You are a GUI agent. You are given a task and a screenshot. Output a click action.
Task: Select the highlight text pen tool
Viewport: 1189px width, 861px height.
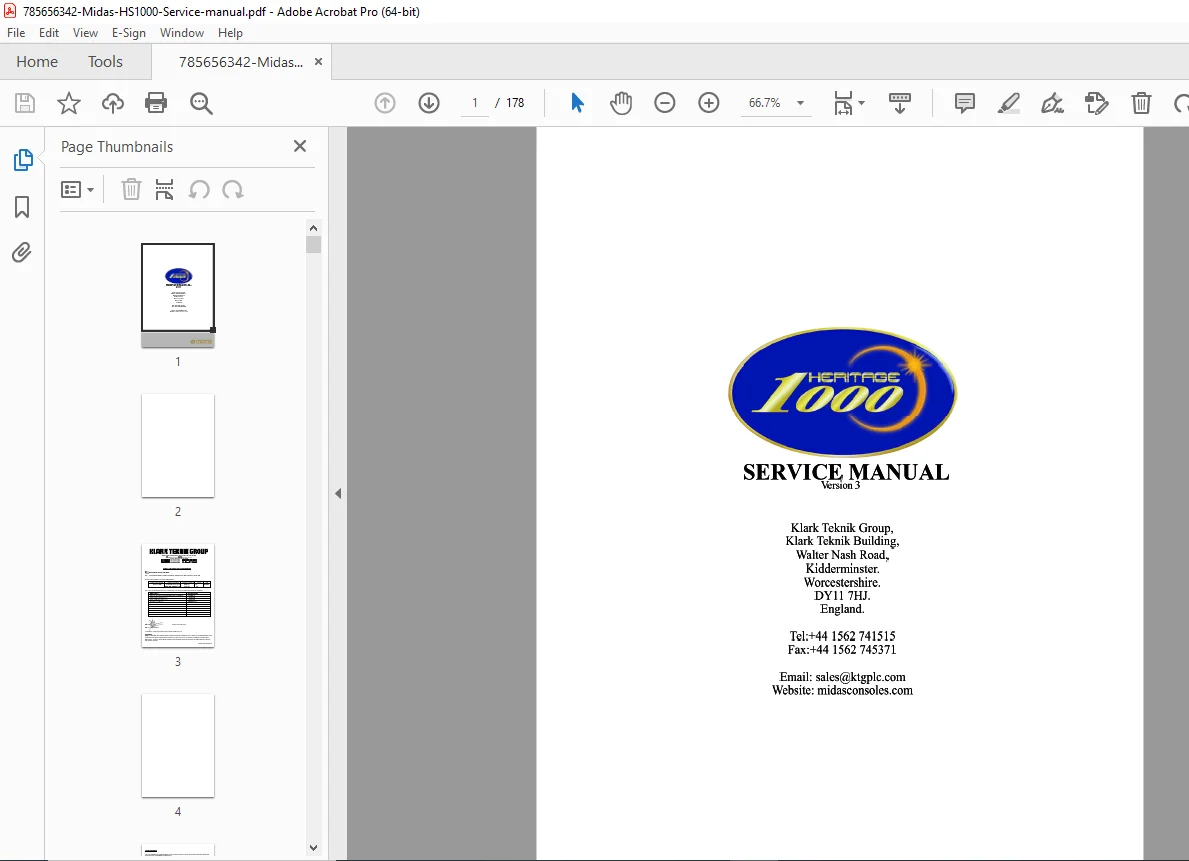(x=1009, y=102)
